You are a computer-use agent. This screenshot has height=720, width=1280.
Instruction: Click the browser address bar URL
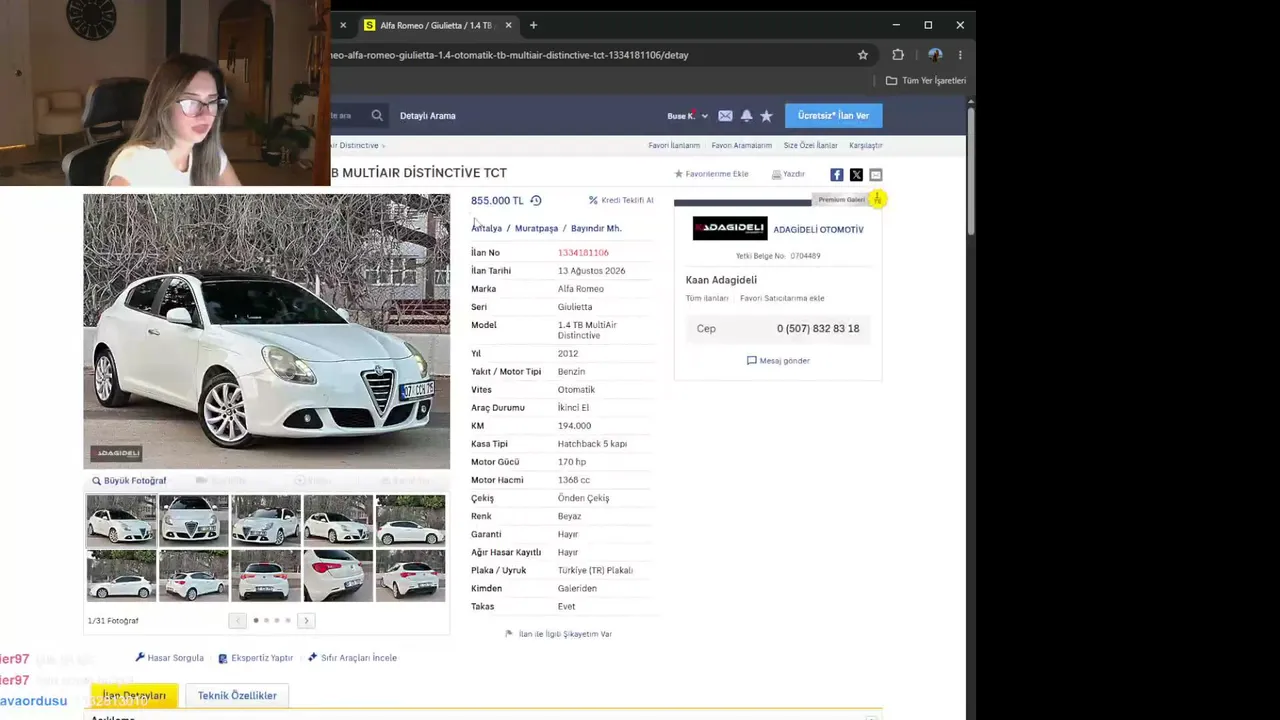(x=510, y=55)
